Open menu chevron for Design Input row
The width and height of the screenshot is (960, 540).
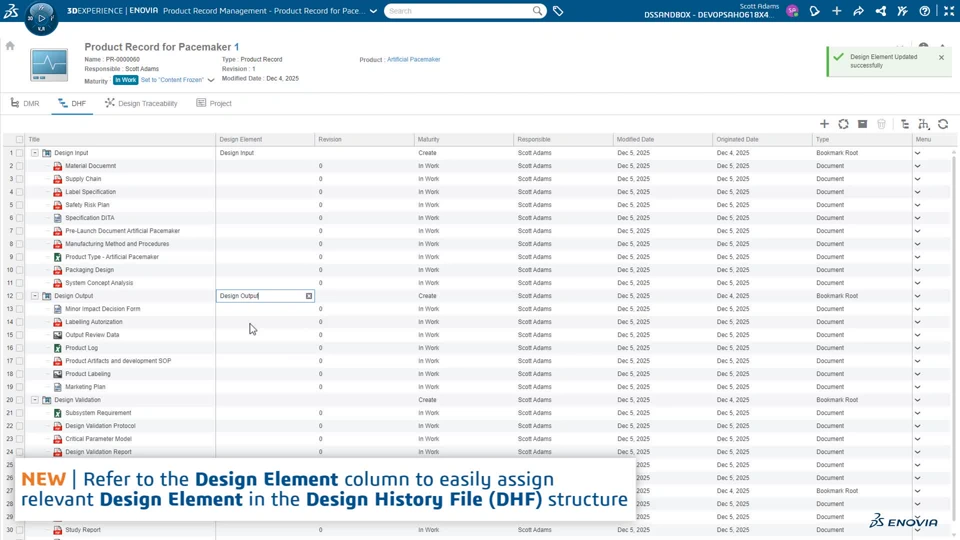tap(917, 153)
